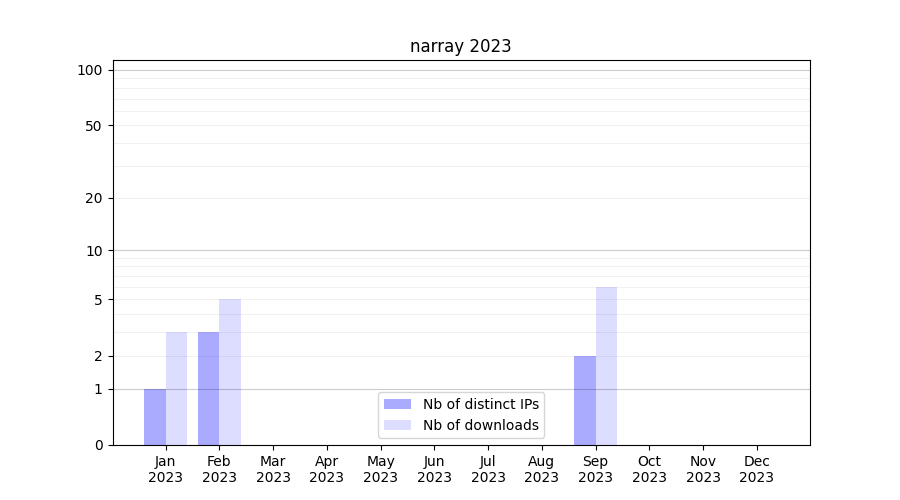This screenshot has height=500, width=900.
Task: Click the 'Nb of downloads' legend swatch
Action: pos(397,425)
